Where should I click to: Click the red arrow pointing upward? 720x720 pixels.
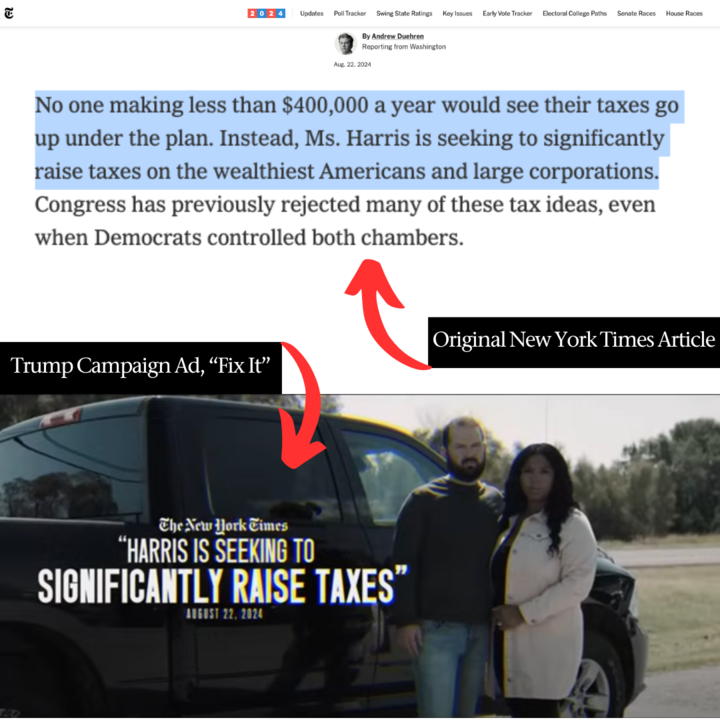[x=384, y=314]
